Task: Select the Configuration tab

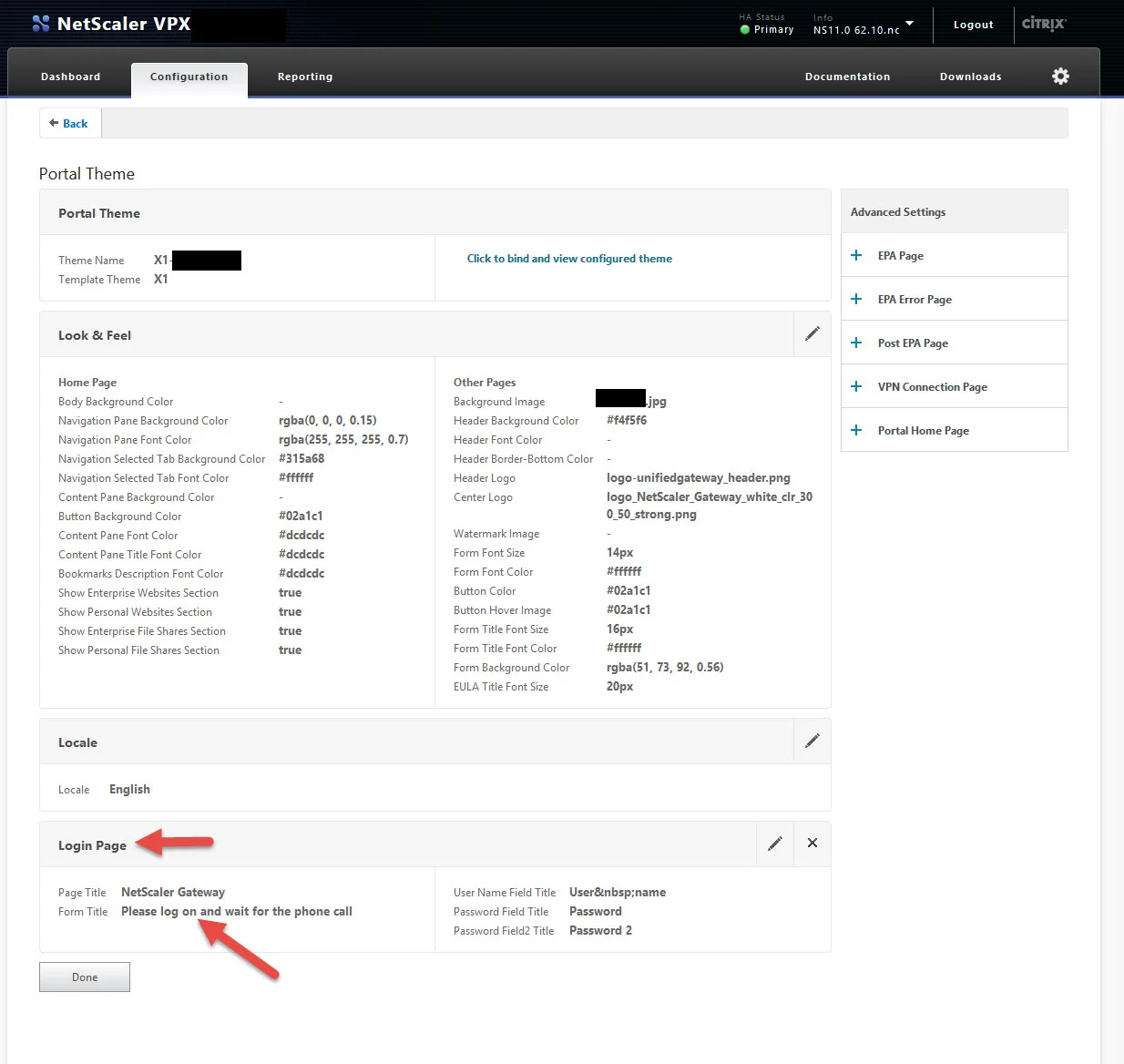Action: point(189,77)
